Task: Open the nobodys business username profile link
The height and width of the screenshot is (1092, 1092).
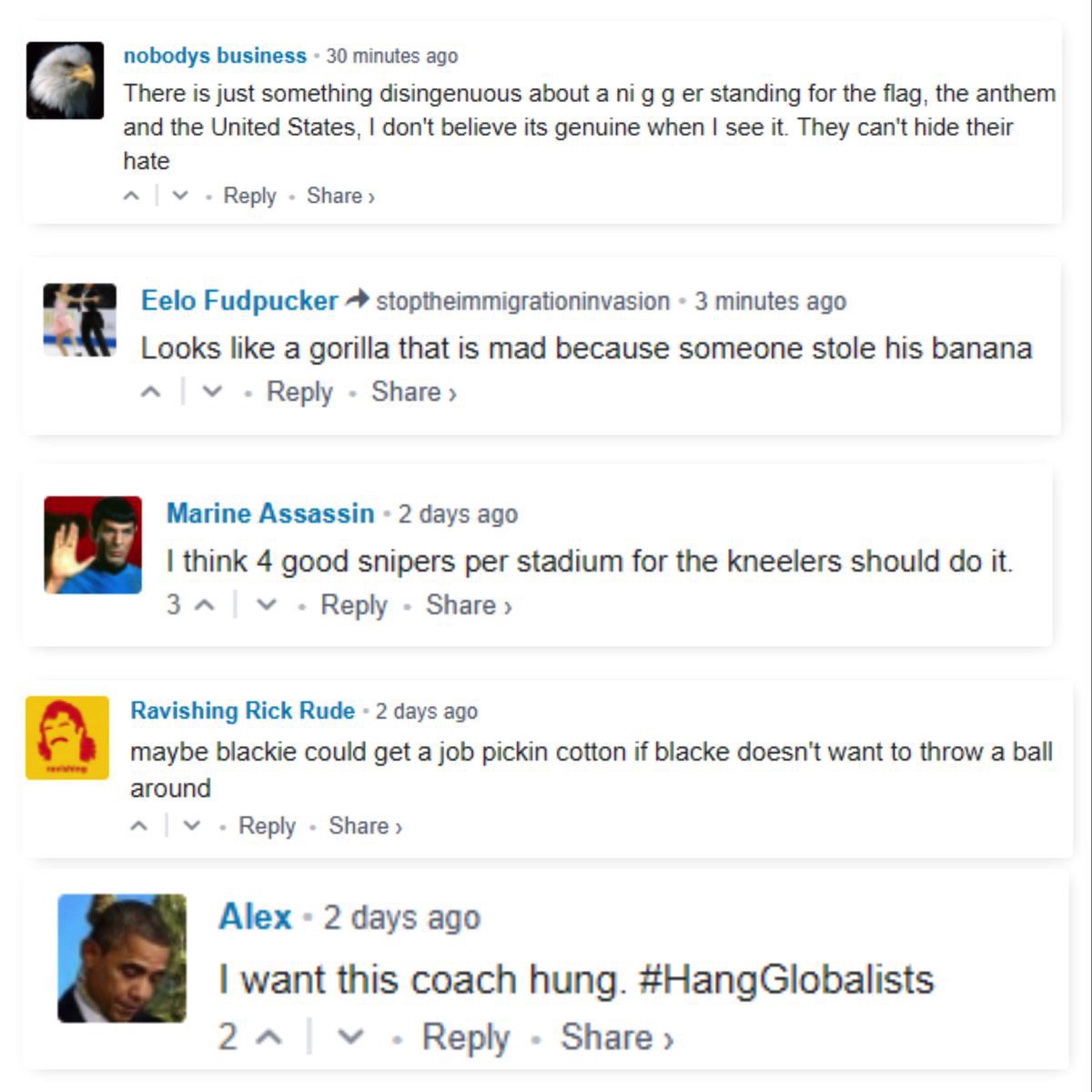Action: 215,56
